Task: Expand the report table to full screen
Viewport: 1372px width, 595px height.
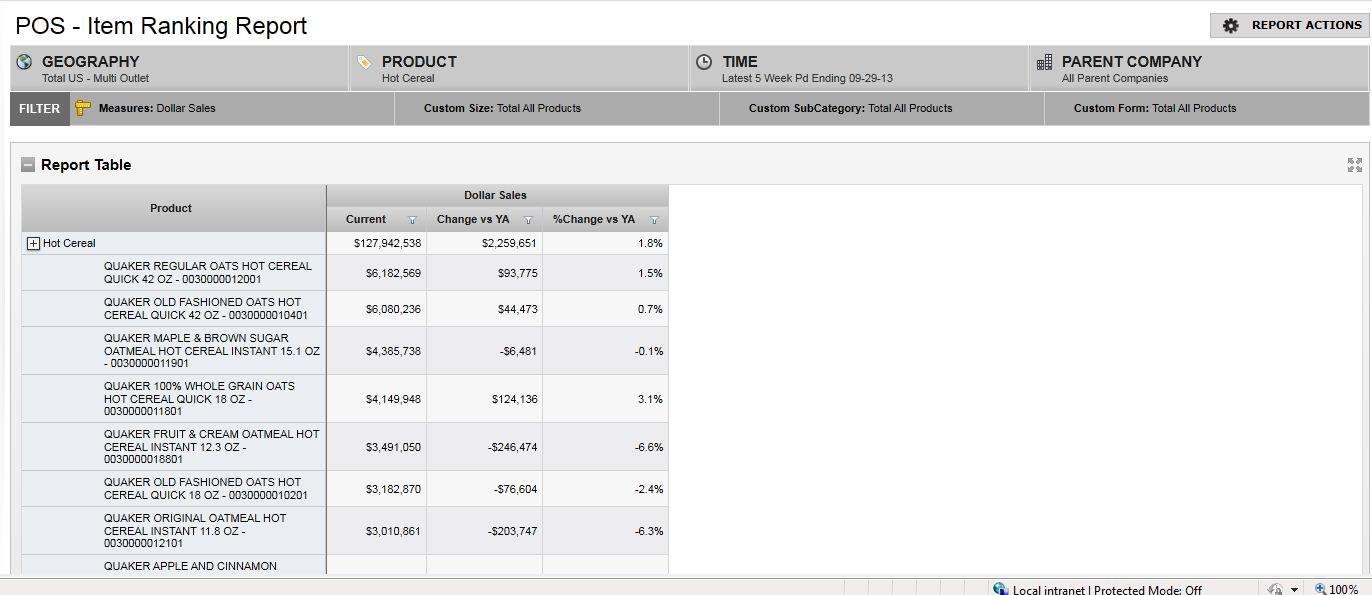Action: pyautogui.click(x=1354, y=165)
